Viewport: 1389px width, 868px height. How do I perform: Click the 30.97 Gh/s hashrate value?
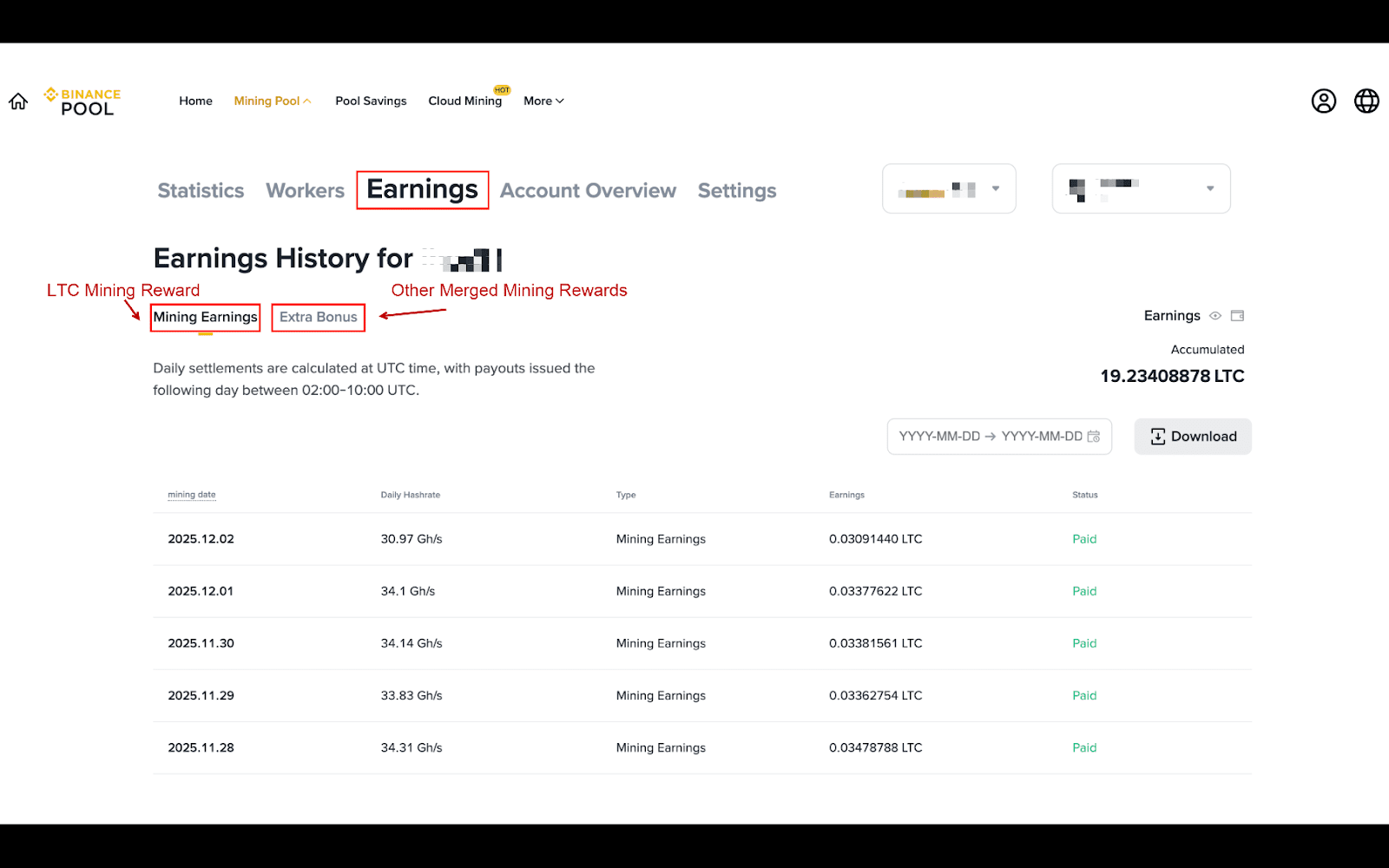(411, 539)
